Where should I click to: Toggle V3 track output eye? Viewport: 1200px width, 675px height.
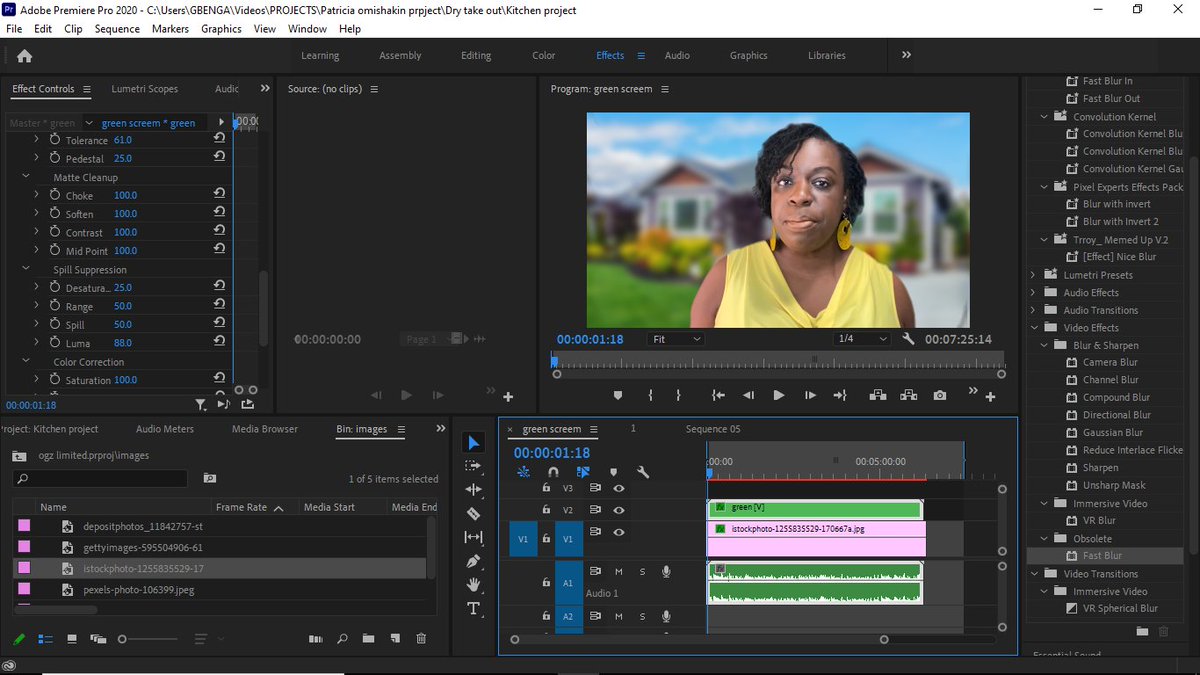click(x=619, y=488)
